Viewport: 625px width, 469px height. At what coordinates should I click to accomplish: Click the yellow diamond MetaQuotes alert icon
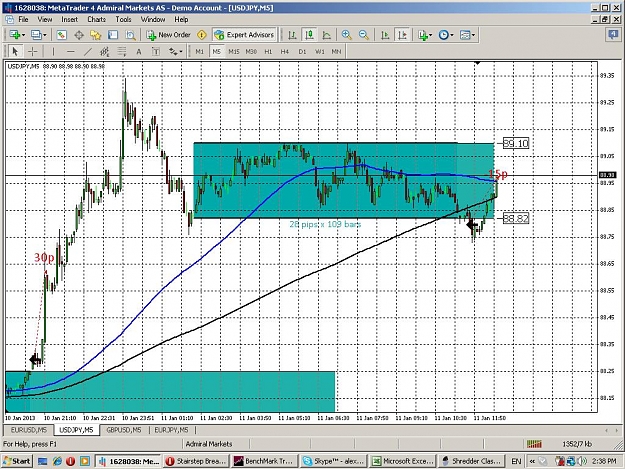(x=202, y=35)
